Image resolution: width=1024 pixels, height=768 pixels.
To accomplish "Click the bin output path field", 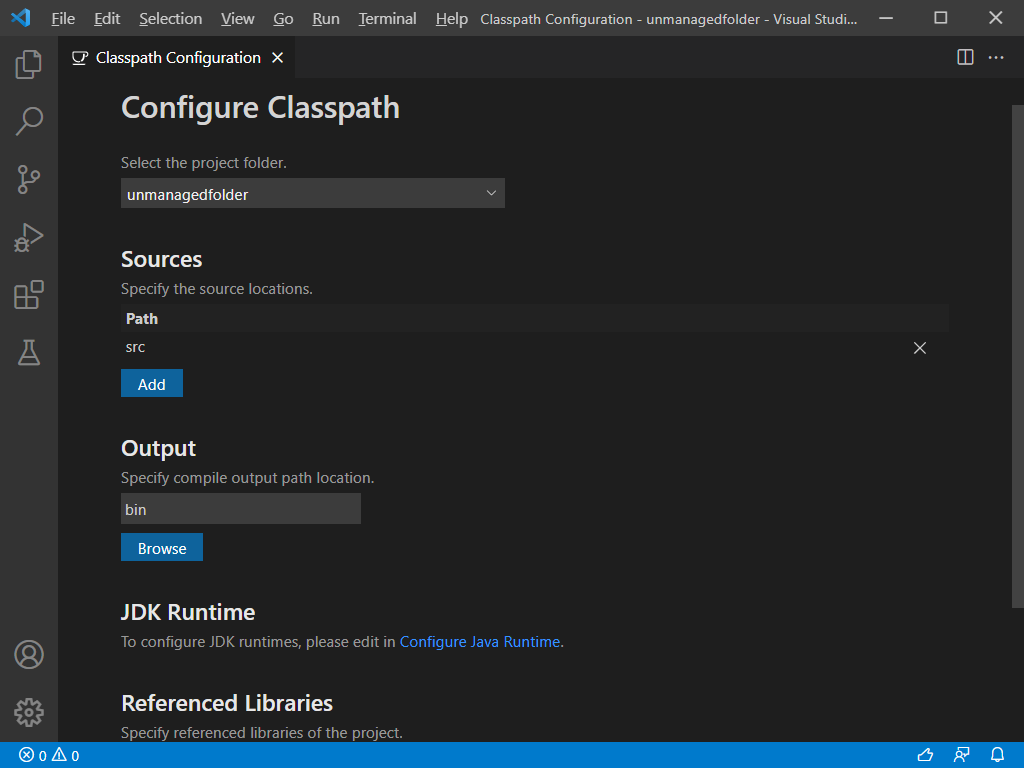I will (240, 508).
